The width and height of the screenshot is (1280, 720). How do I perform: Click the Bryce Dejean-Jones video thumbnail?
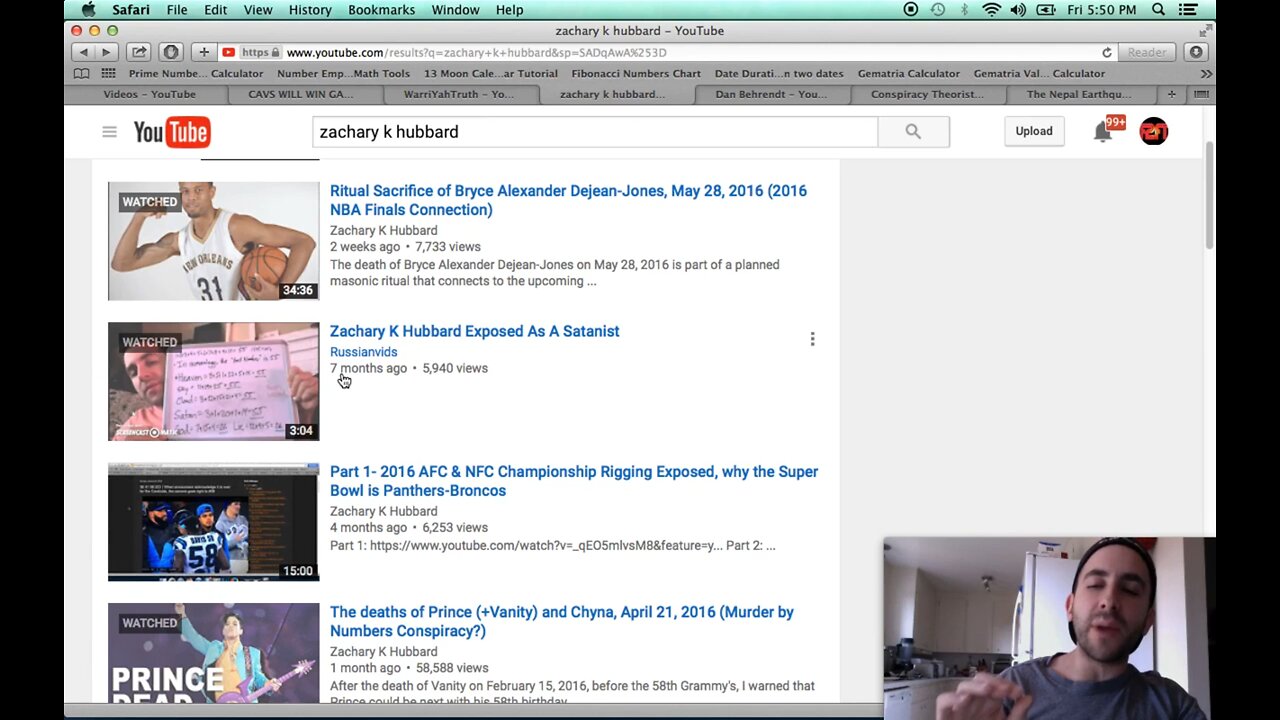[213, 241]
